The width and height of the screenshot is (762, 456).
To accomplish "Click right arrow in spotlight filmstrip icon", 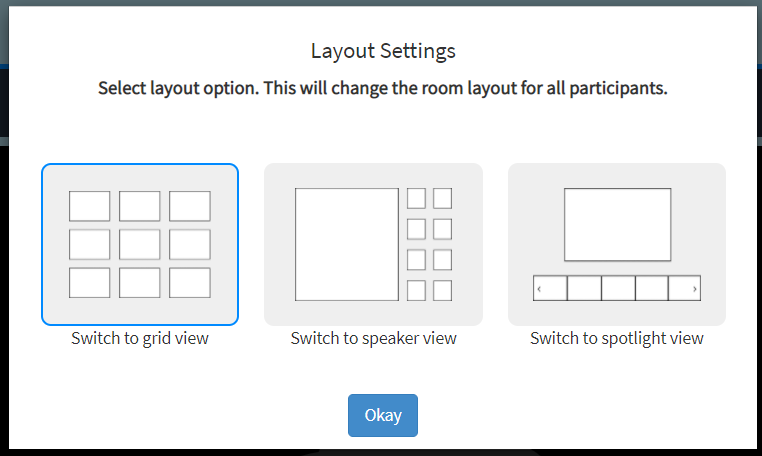I will [x=694, y=289].
